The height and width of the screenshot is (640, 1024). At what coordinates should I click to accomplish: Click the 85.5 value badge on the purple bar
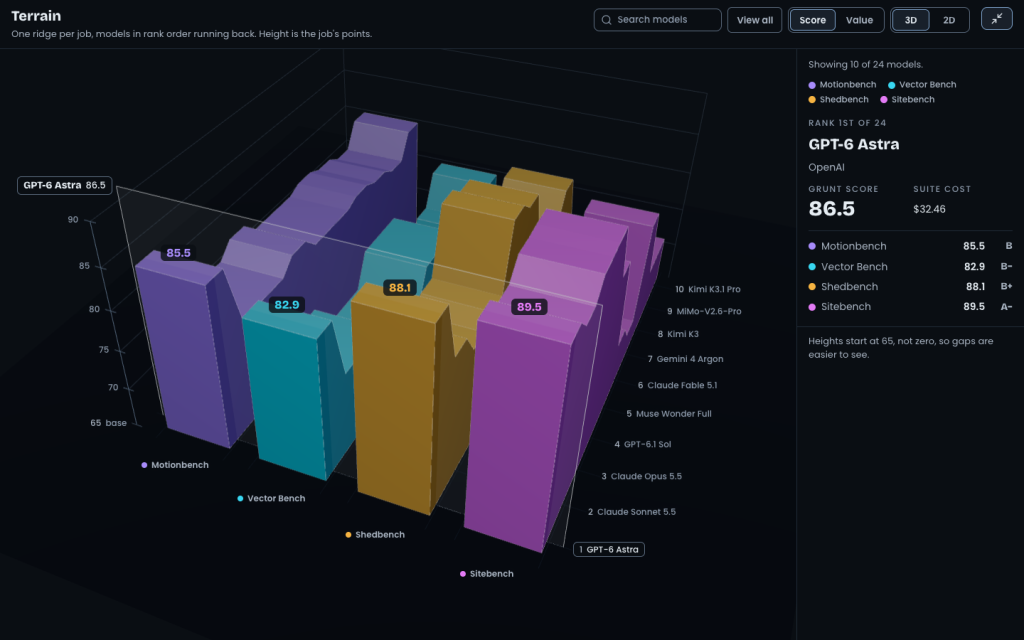[178, 253]
